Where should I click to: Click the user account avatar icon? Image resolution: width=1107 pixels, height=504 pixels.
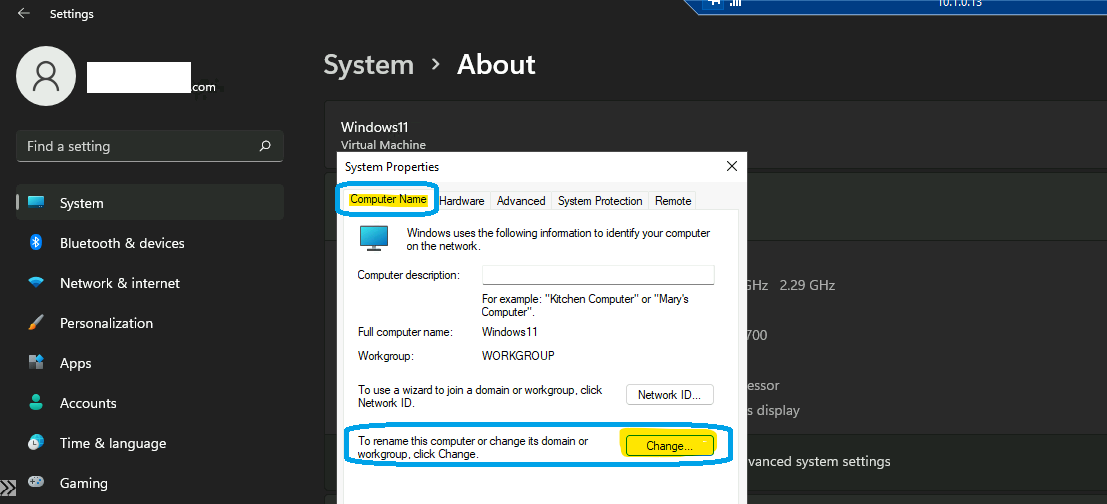pyautogui.click(x=46, y=76)
